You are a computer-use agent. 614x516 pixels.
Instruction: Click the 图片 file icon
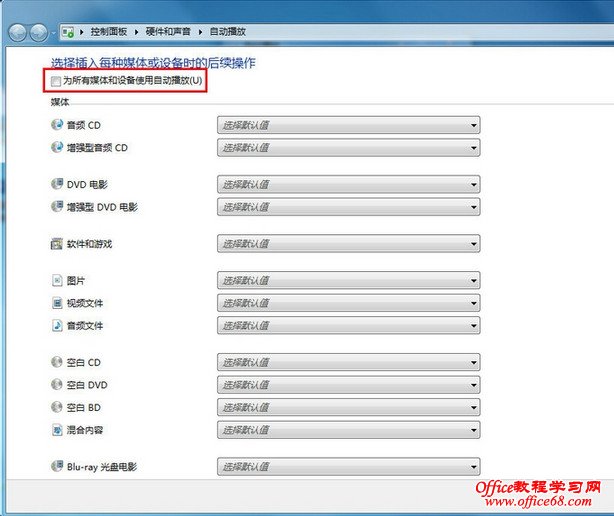tap(57, 280)
